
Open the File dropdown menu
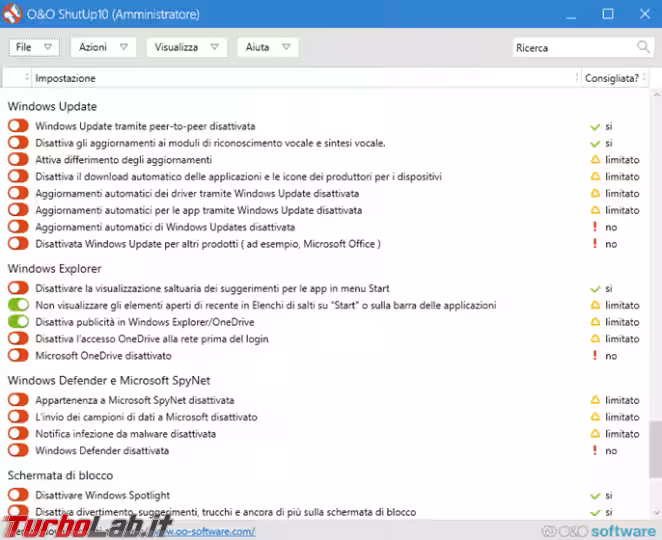coord(34,47)
